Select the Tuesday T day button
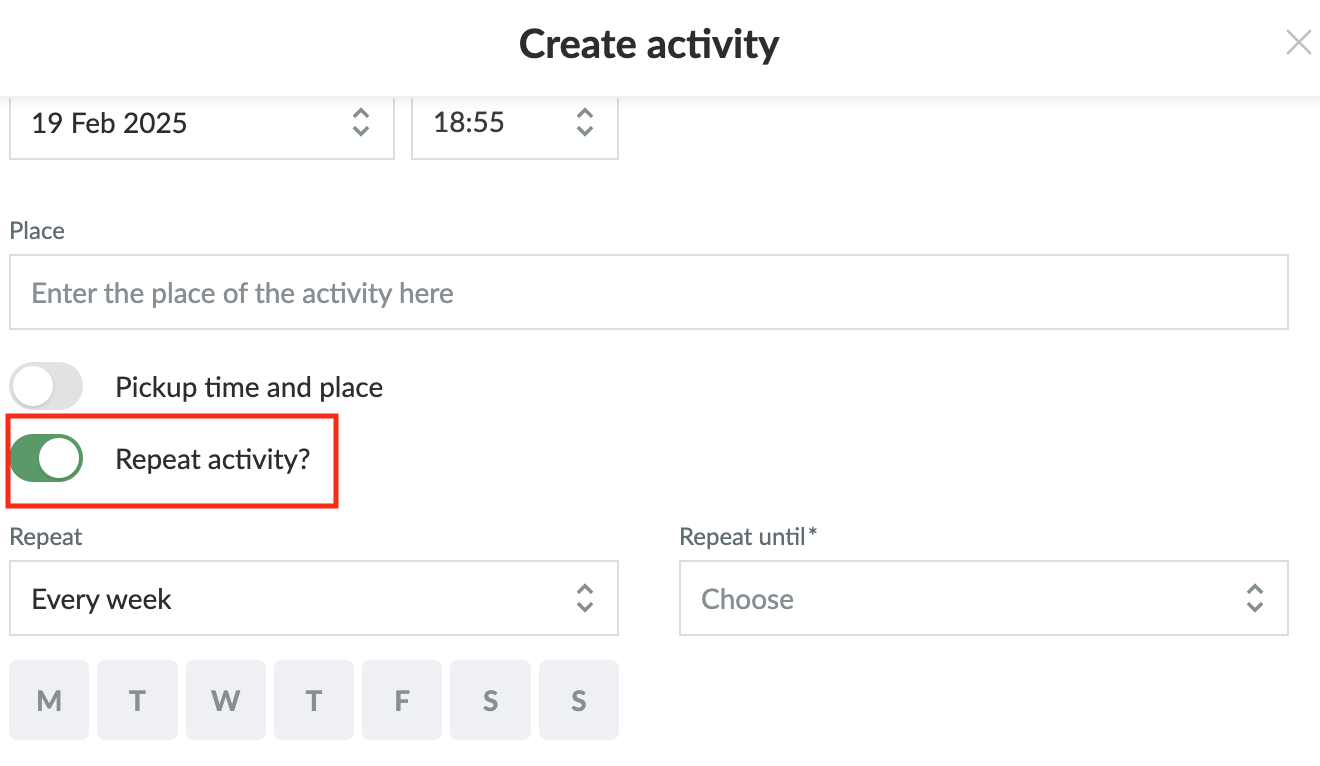Image resolution: width=1320 pixels, height=766 pixels. 138,700
